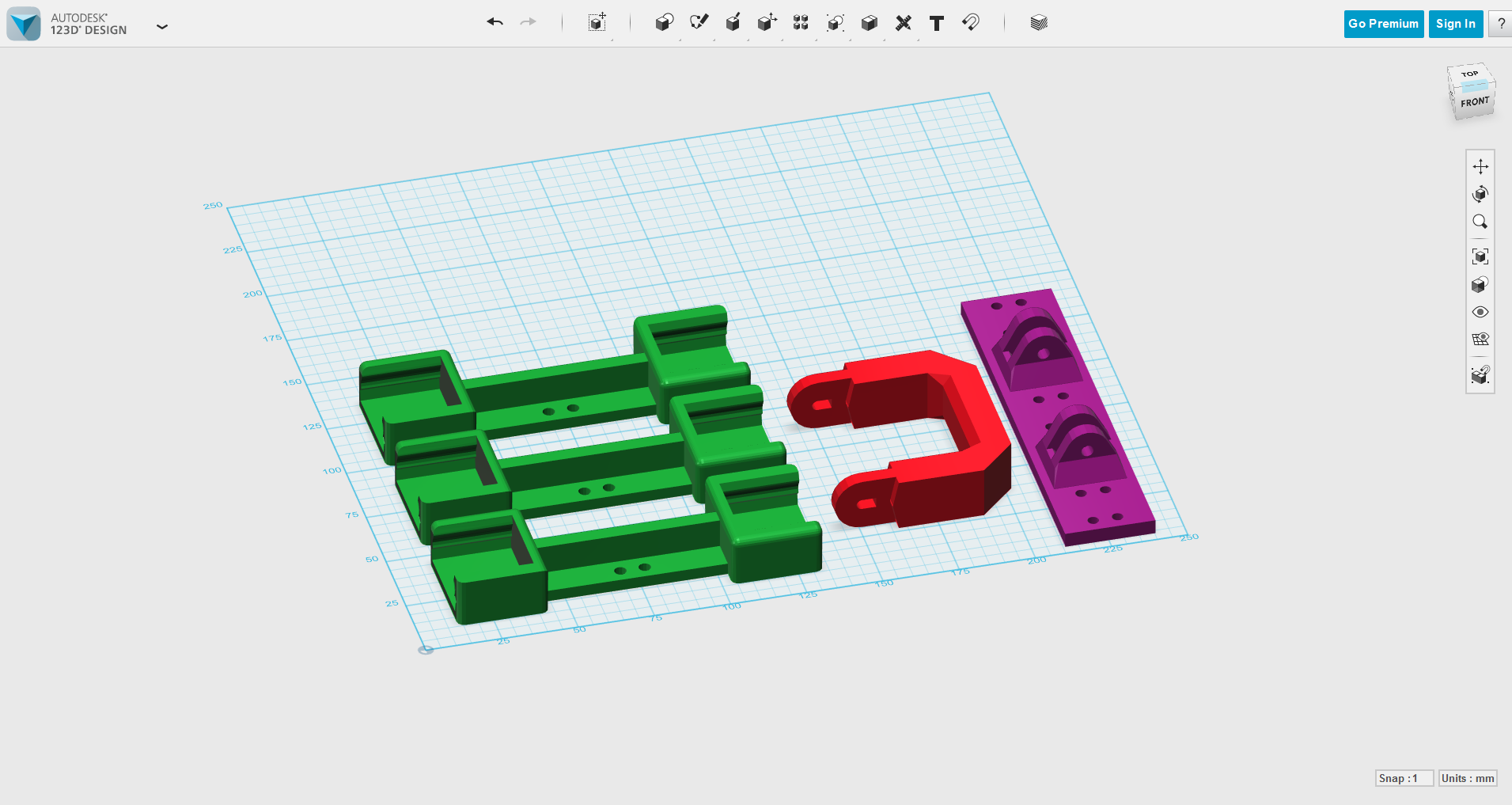Select the Pan tool in navigation bar

[1480, 166]
